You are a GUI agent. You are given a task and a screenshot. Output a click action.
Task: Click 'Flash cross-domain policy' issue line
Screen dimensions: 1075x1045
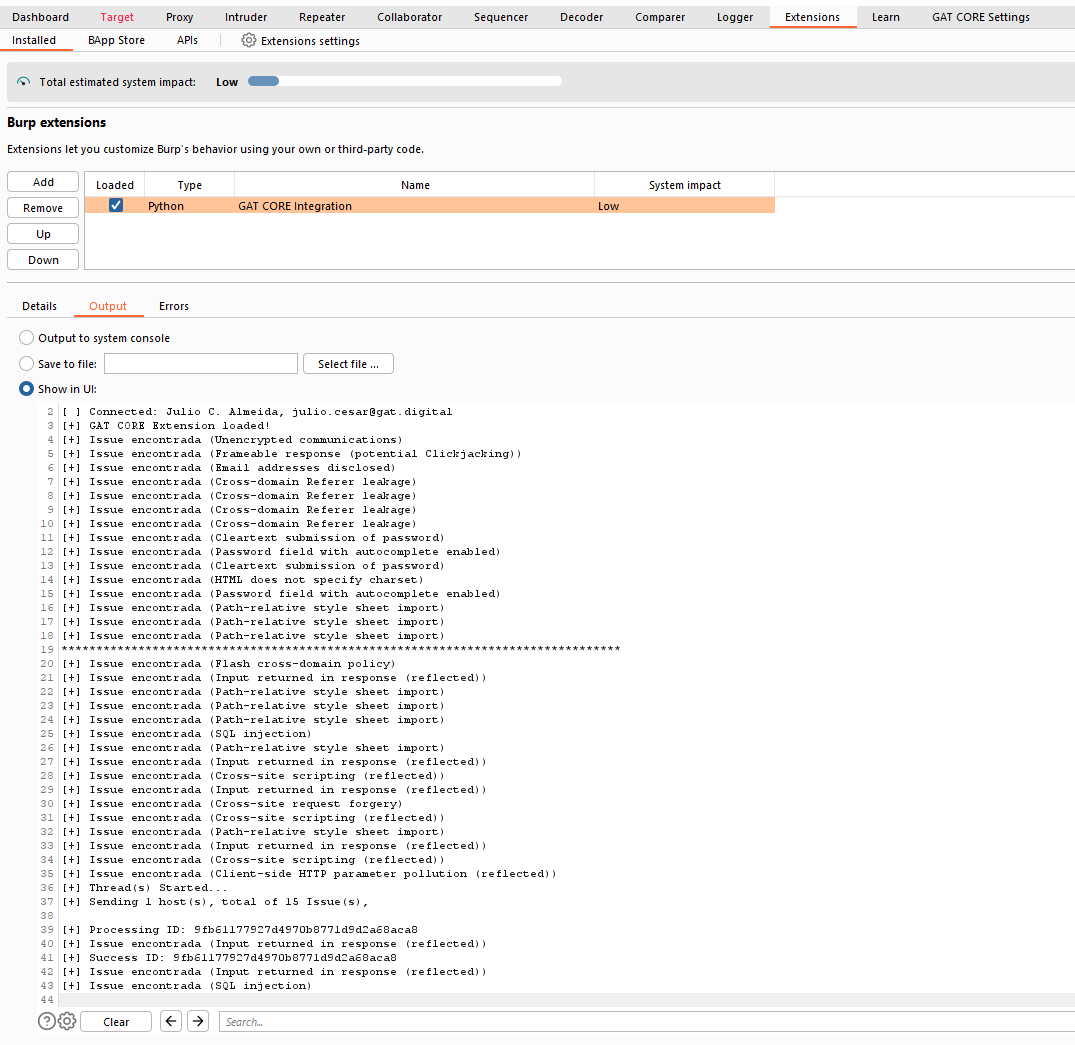click(x=229, y=664)
